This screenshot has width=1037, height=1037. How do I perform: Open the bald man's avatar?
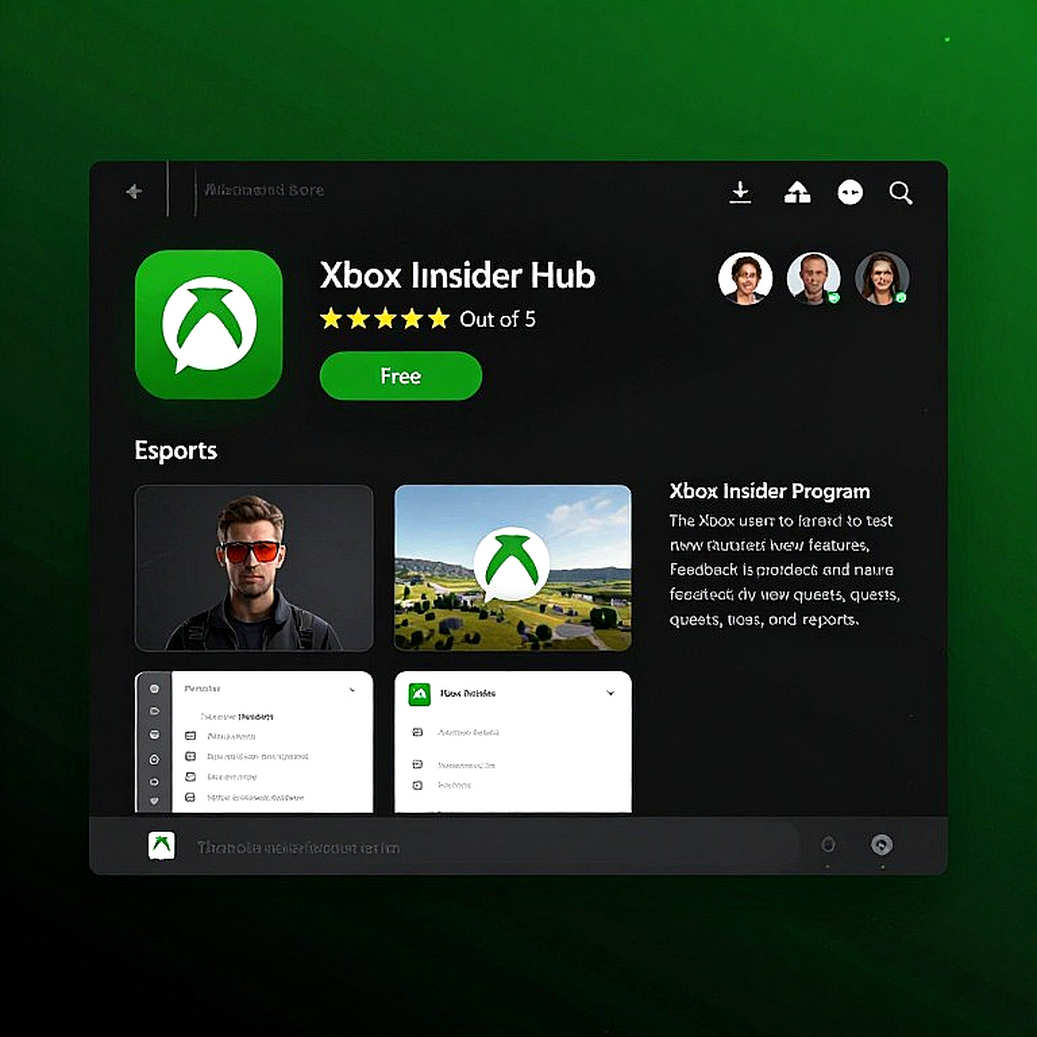tap(813, 278)
